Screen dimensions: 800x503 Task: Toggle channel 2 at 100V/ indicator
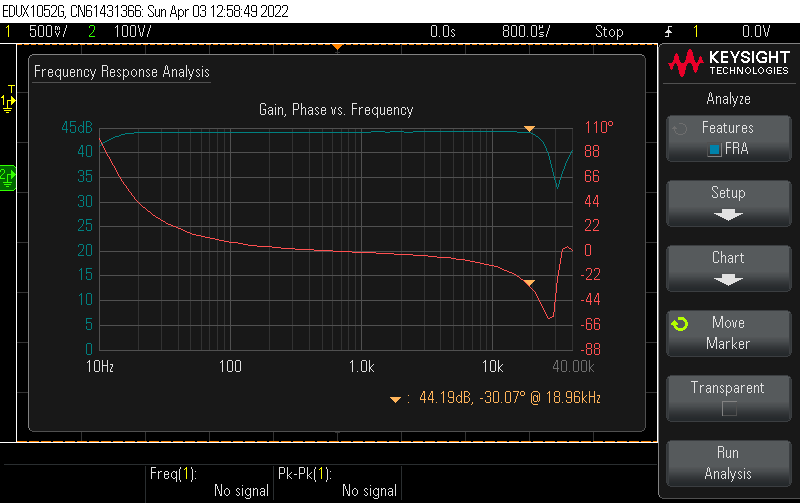115,32
